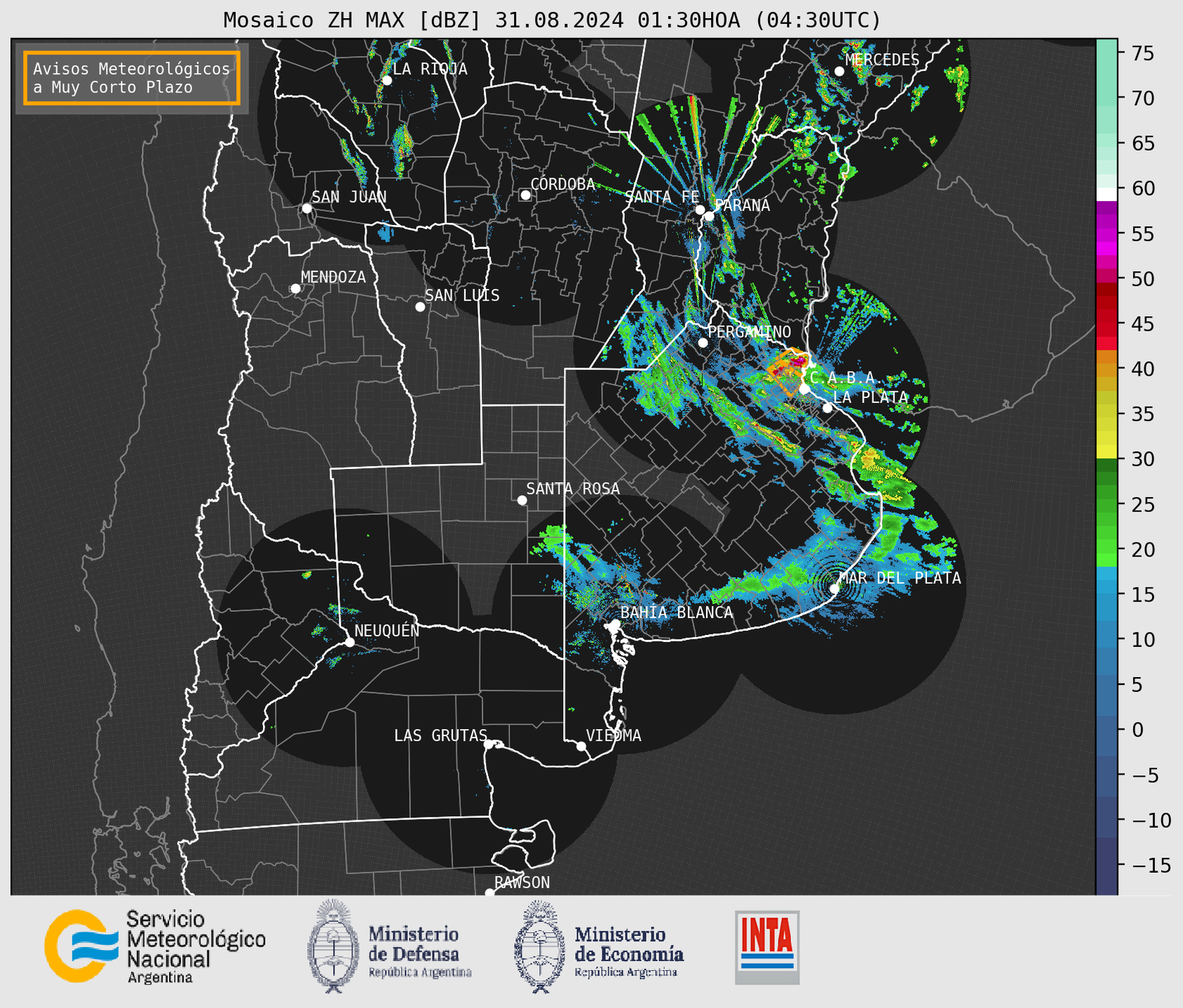This screenshot has width=1183, height=1008.
Task: Click the Ministerio de Economía text
Action: click(x=629, y=951)
